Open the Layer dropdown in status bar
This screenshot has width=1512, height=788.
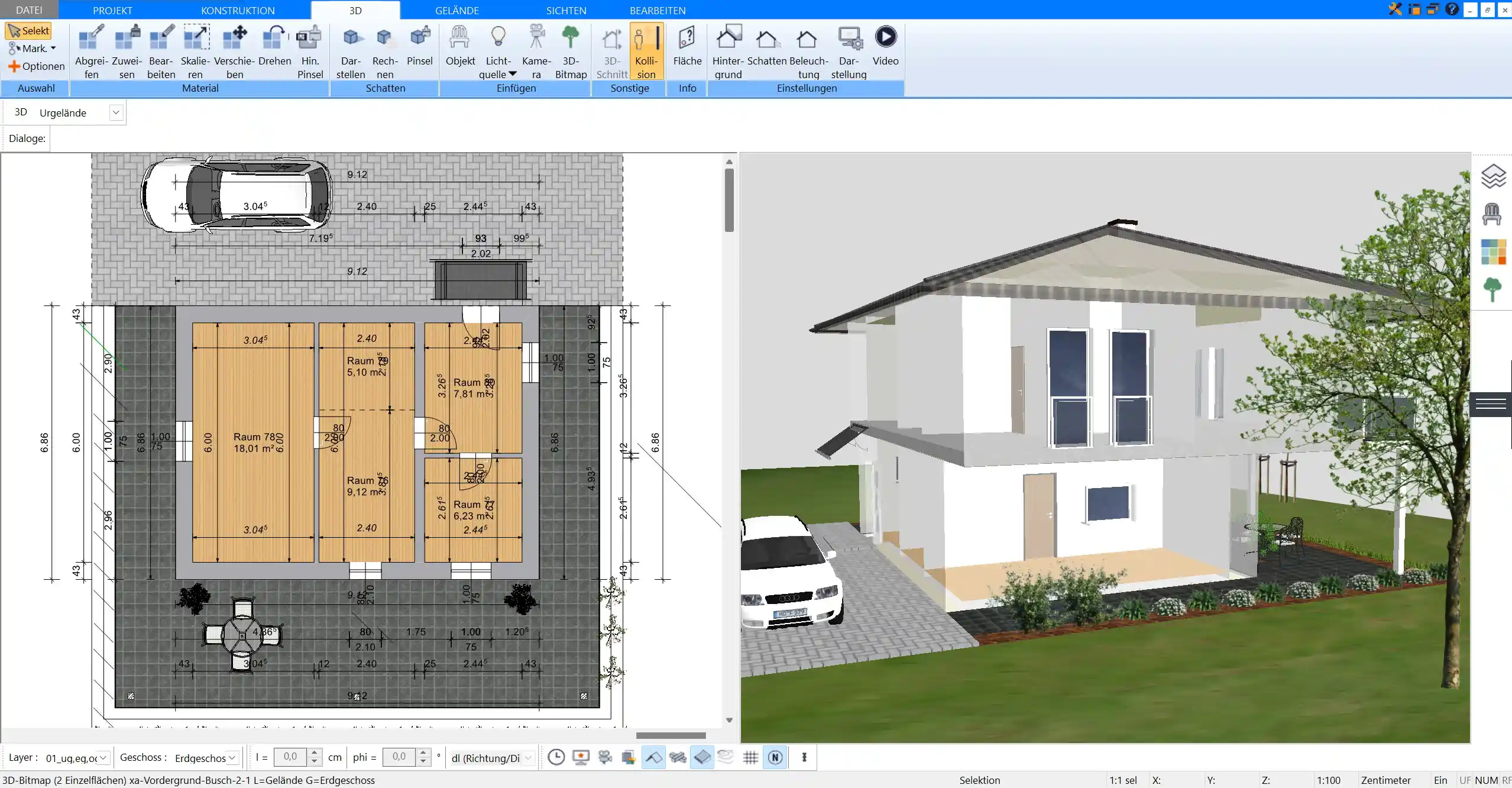click(103, 758)
